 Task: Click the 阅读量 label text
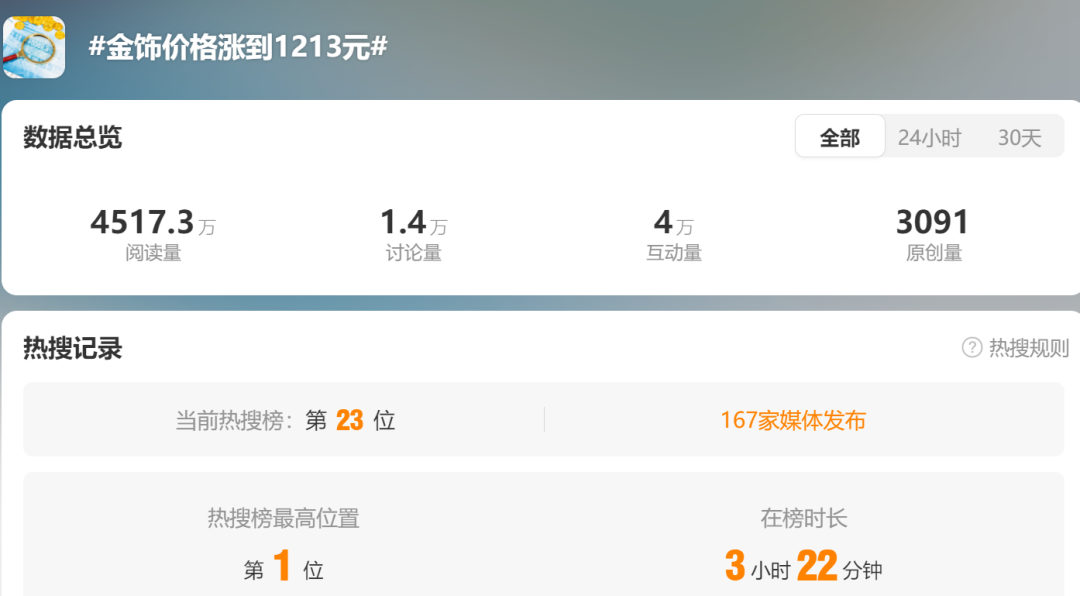point(153,253)
